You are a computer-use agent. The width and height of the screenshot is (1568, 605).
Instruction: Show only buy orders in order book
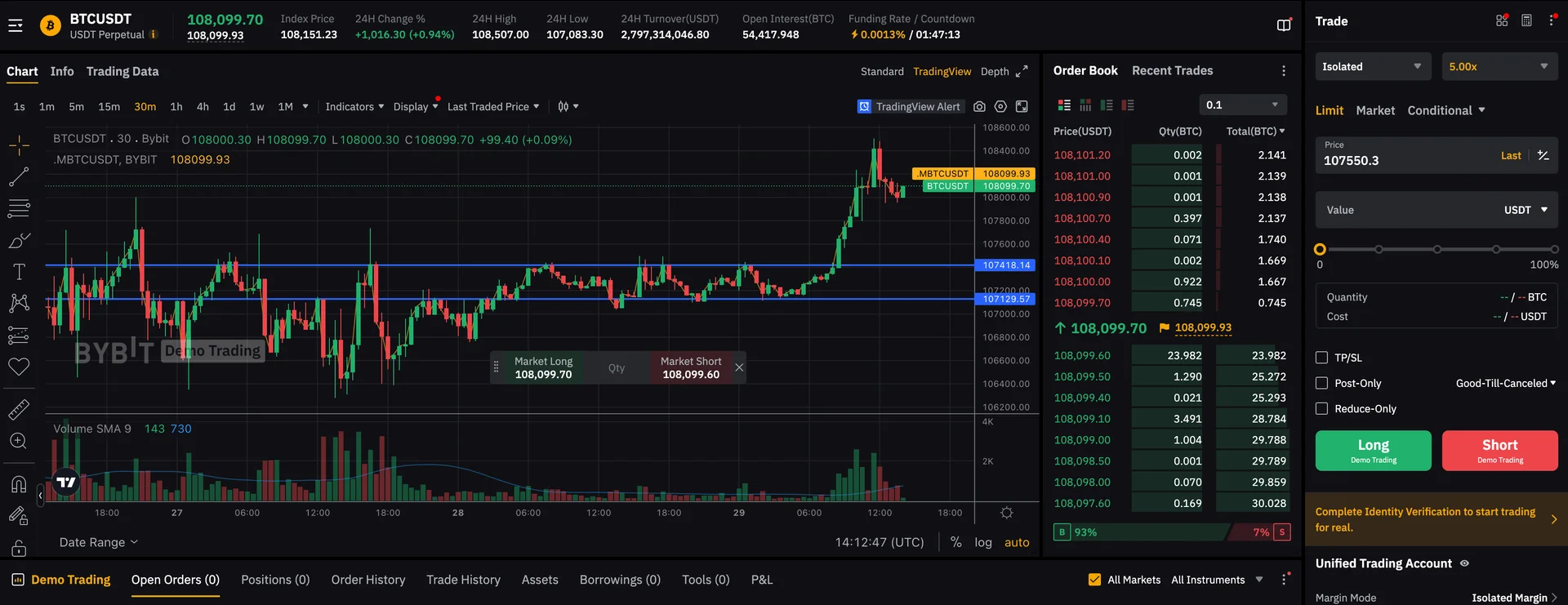tap(1107, 105)
